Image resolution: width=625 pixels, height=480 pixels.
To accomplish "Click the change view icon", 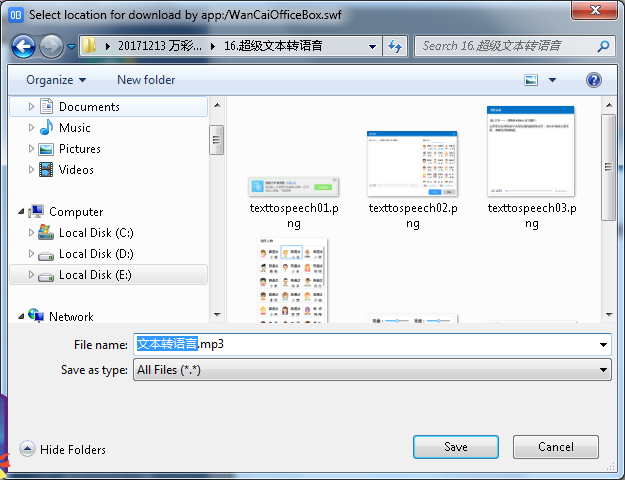I will click(532, 80).
